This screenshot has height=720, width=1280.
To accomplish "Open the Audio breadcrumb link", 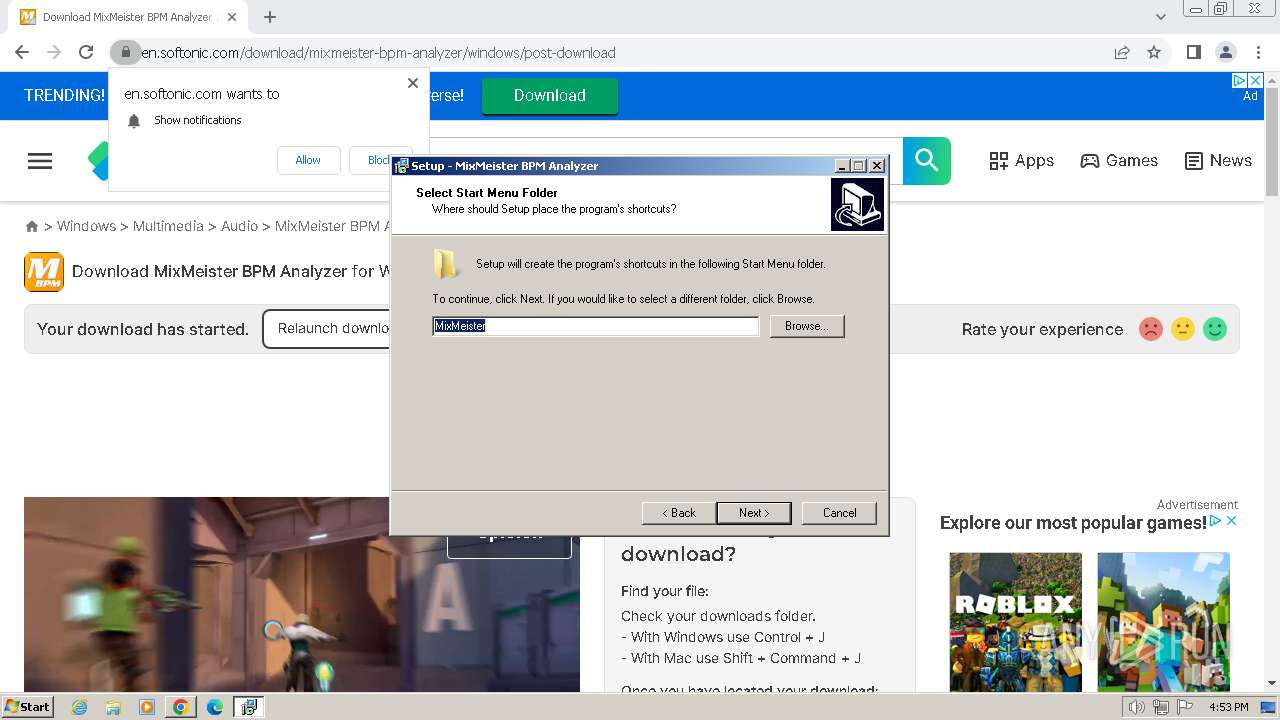I will click(x=239, y=227).
